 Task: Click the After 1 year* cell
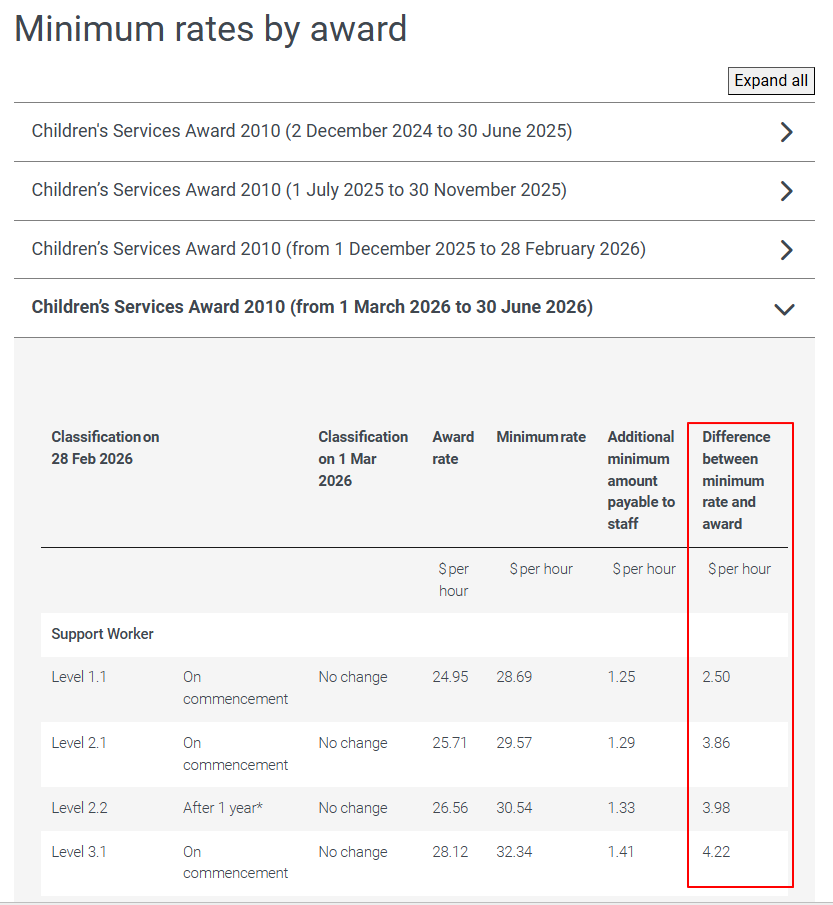click(x=223, y=808)
